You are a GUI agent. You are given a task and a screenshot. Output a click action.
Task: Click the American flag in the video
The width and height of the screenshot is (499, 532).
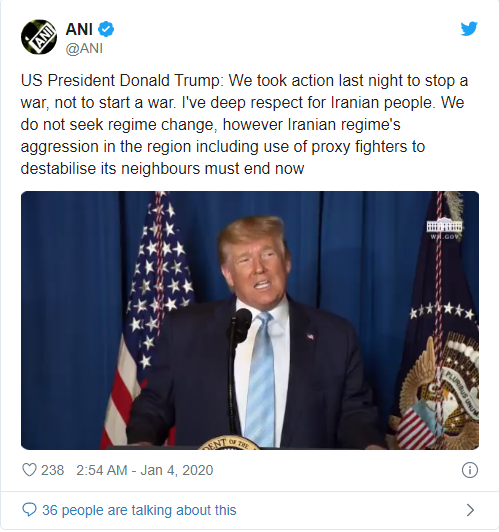click(148, 321)
